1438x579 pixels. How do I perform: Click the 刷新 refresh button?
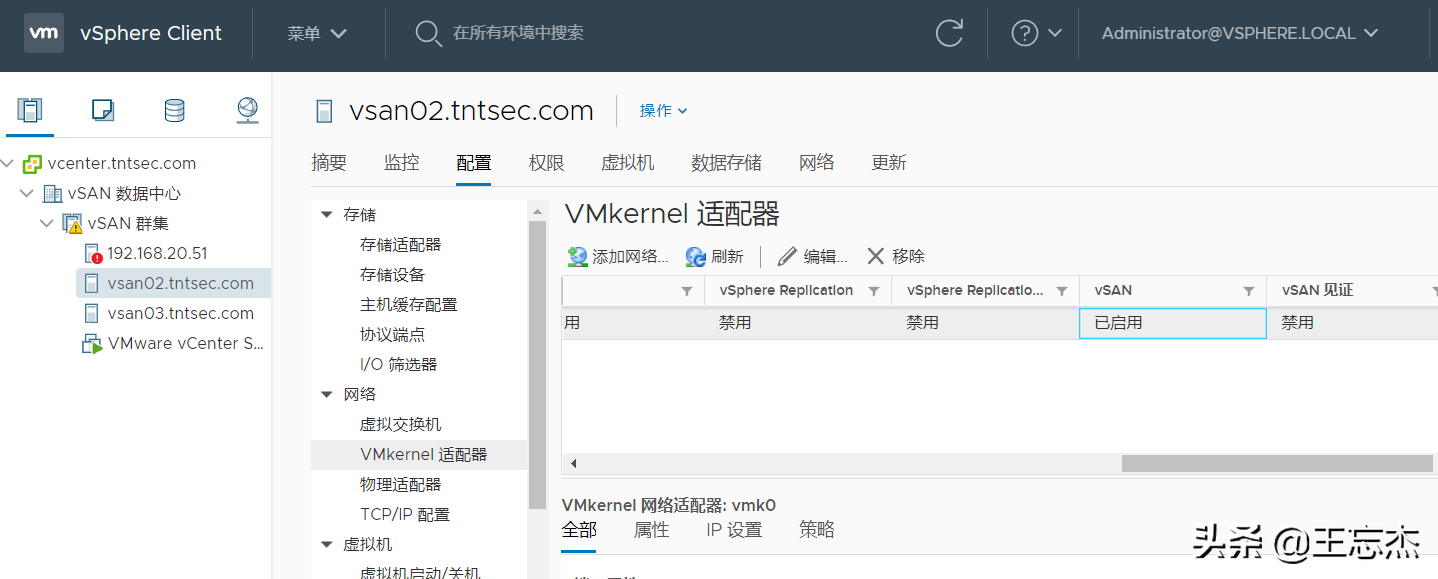(715, 257)
